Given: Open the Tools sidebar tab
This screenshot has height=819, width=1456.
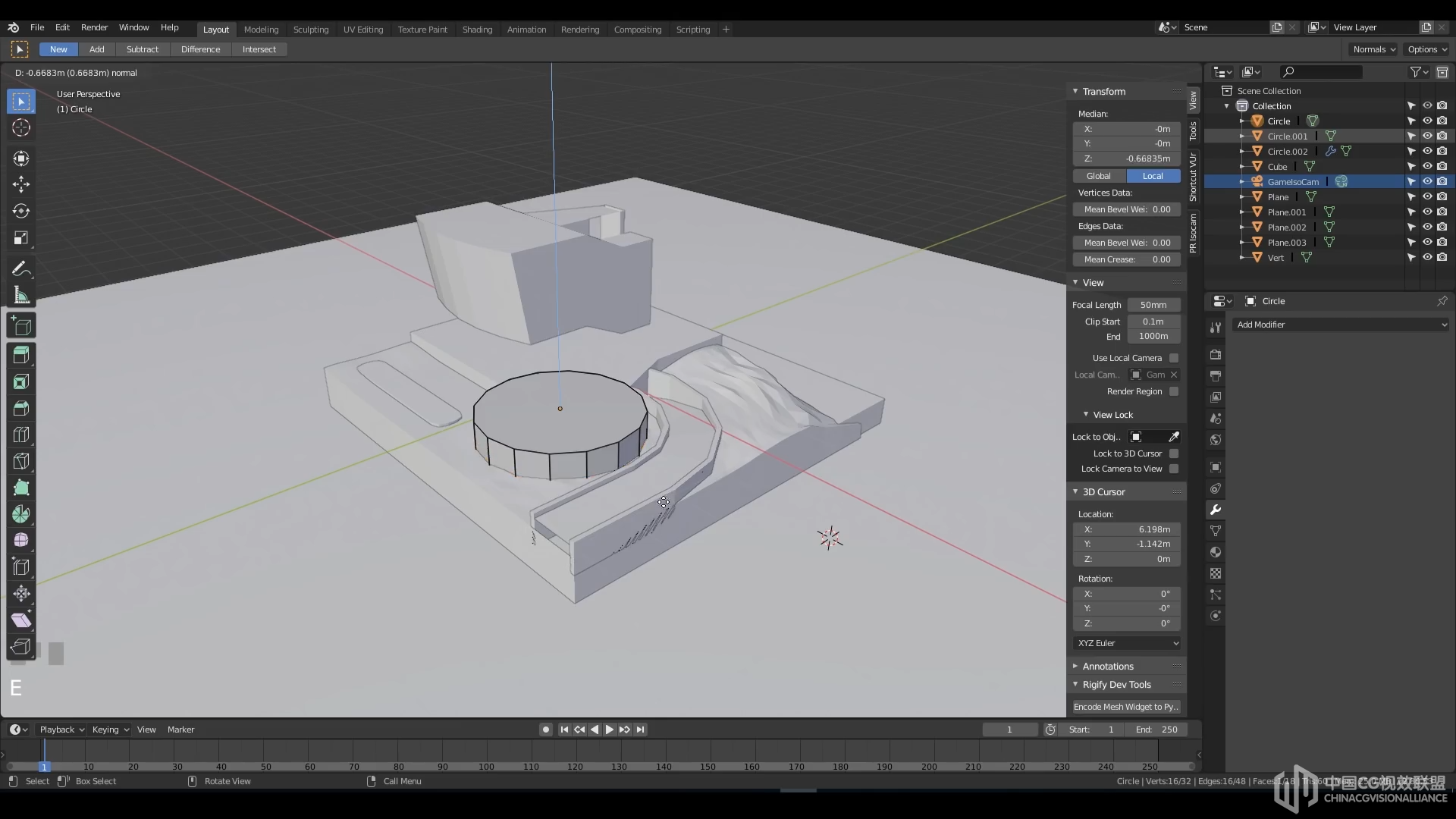Looking at the screenshot, I should [x=1193, y=131].
